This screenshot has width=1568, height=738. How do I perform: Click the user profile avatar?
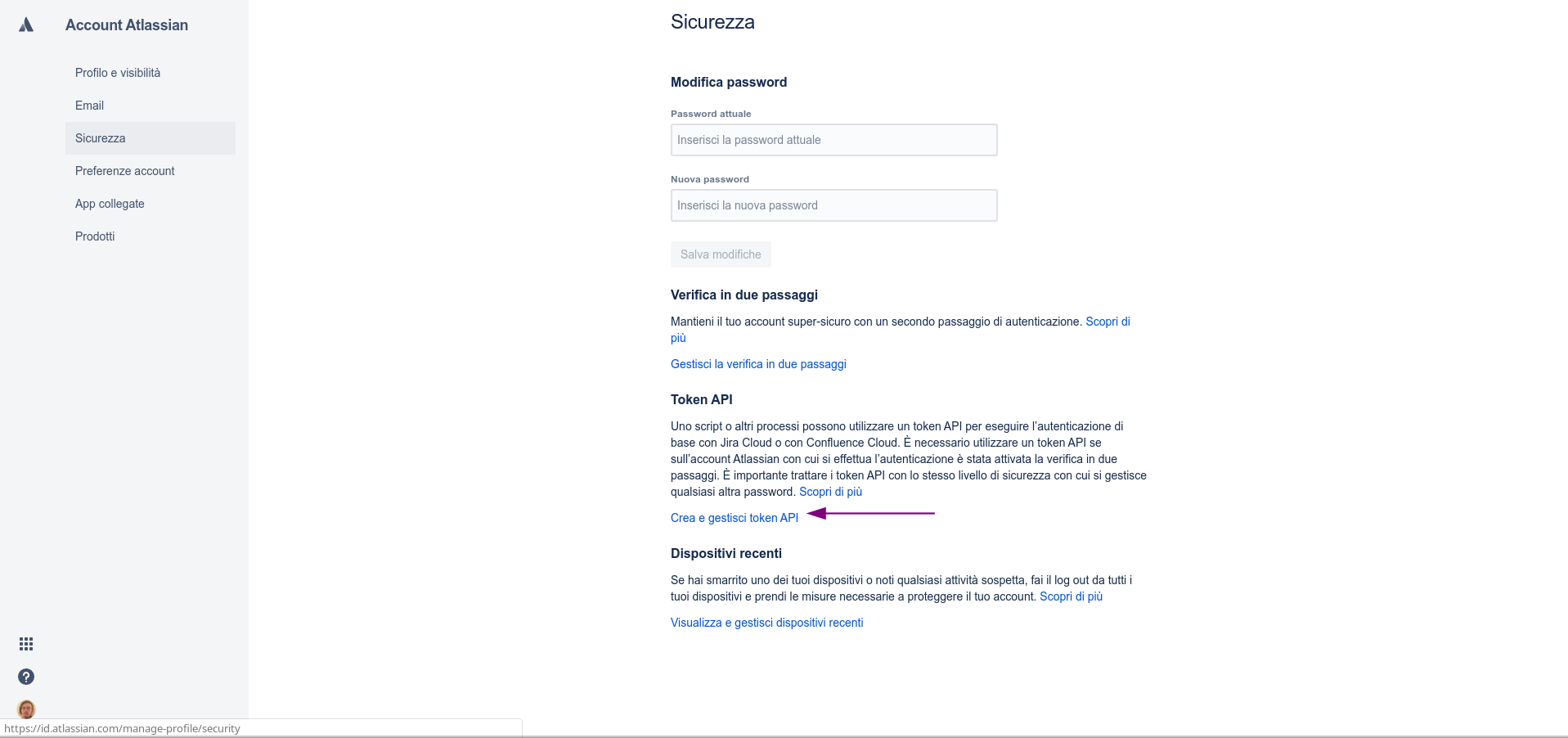tap(26, 709)
